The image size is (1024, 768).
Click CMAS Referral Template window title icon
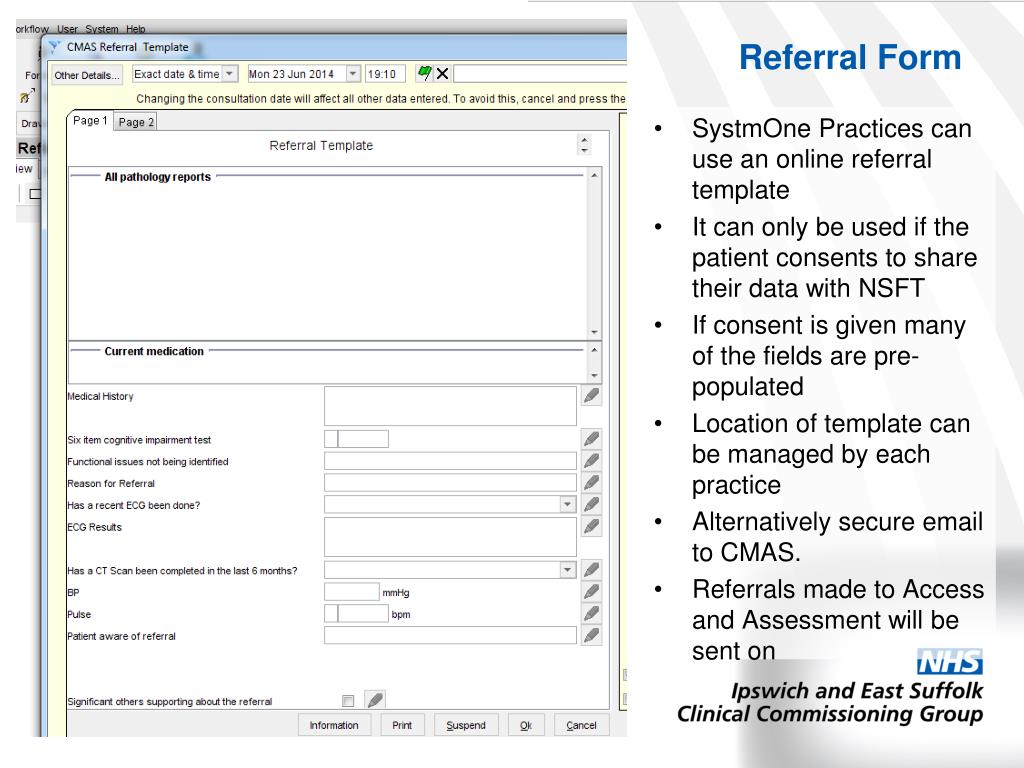tap(56, 47)
